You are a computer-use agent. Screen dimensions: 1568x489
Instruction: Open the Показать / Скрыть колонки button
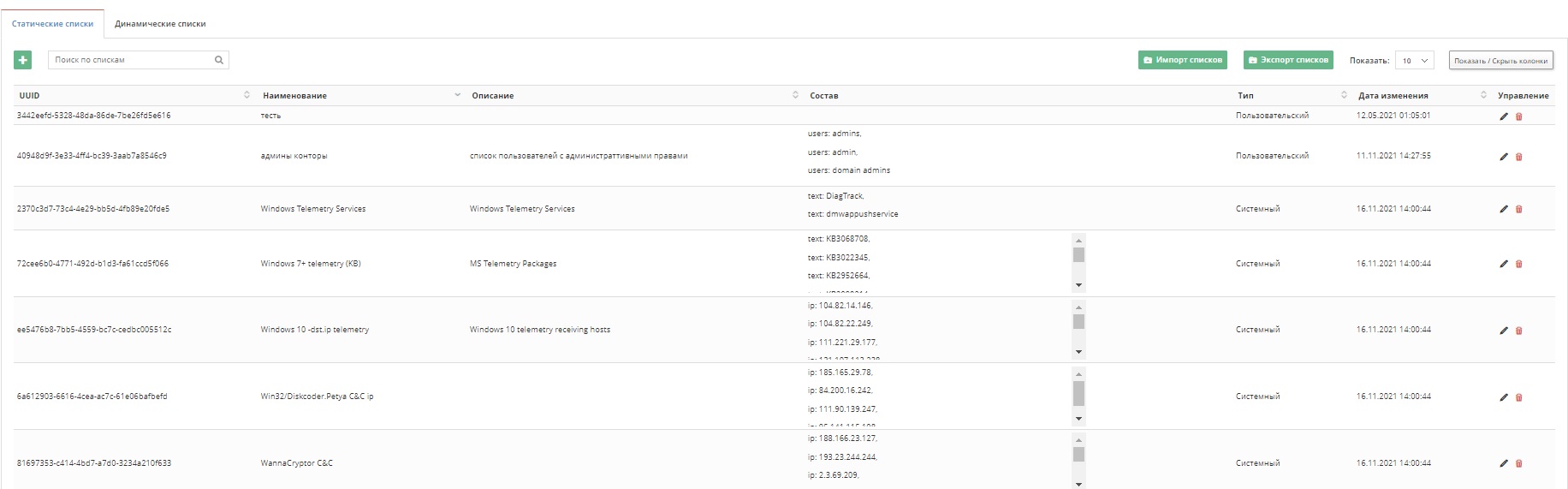coord(1500,61)
